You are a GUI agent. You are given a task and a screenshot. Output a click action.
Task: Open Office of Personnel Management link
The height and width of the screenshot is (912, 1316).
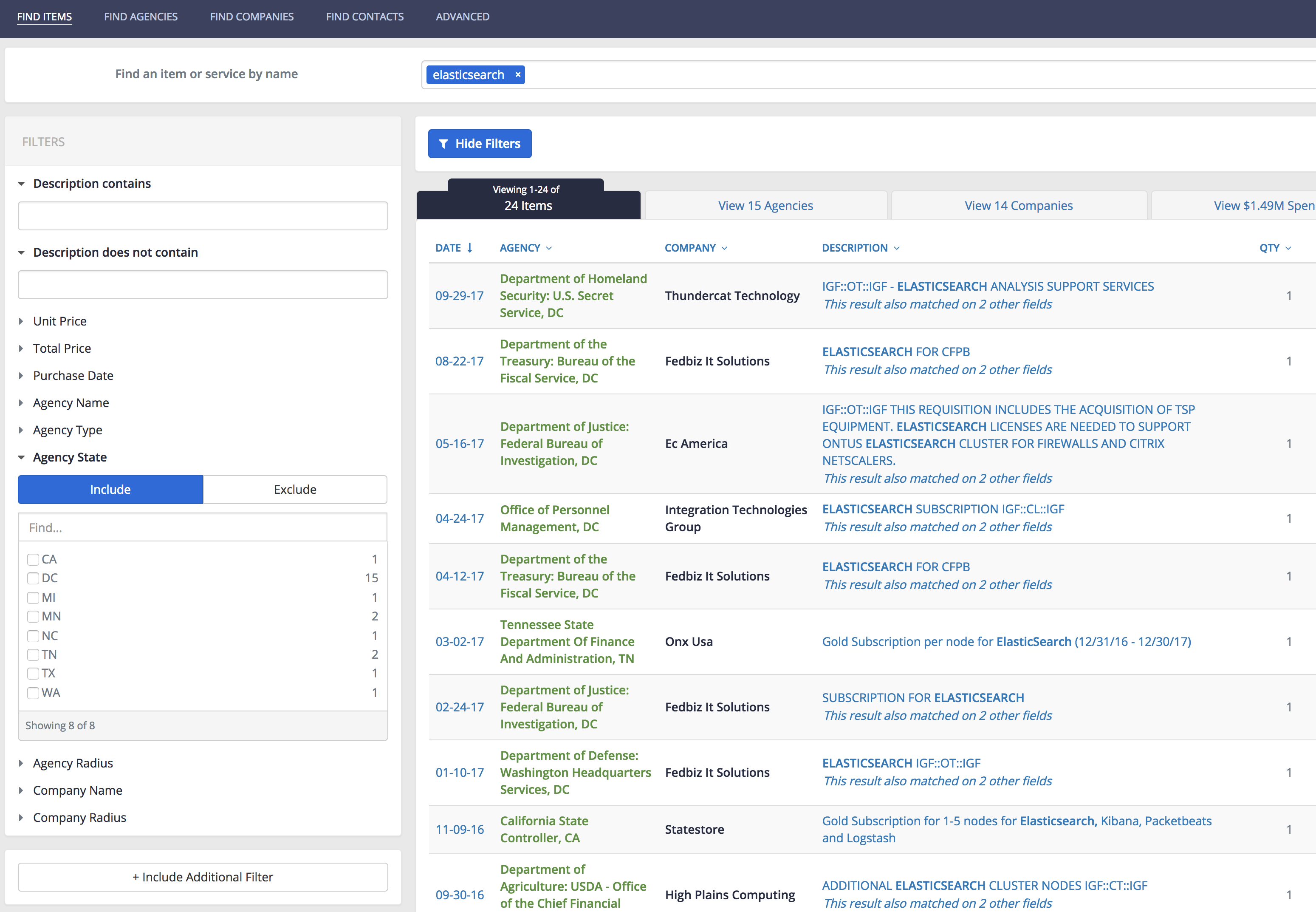coord(555,518)
